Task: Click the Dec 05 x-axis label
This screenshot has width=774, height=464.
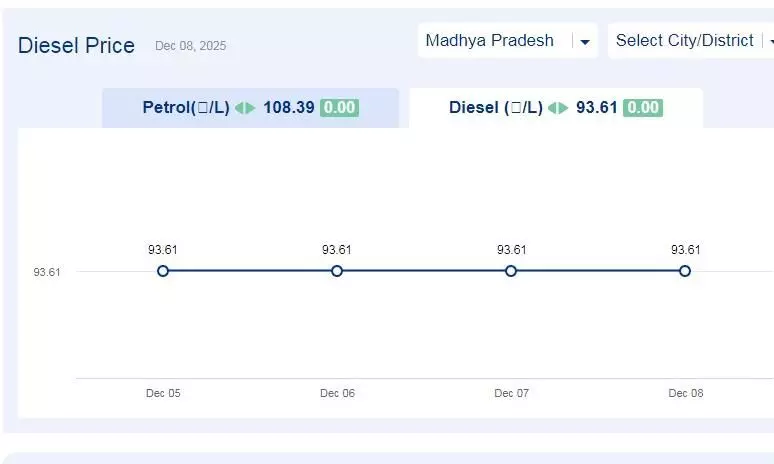Action: [163, 393]
